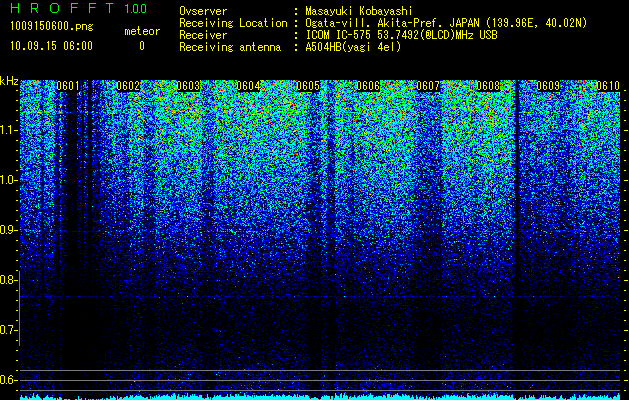Click the 0610 time marker
The height and width of the screenshot is (400, 629).
coord(608,86)
